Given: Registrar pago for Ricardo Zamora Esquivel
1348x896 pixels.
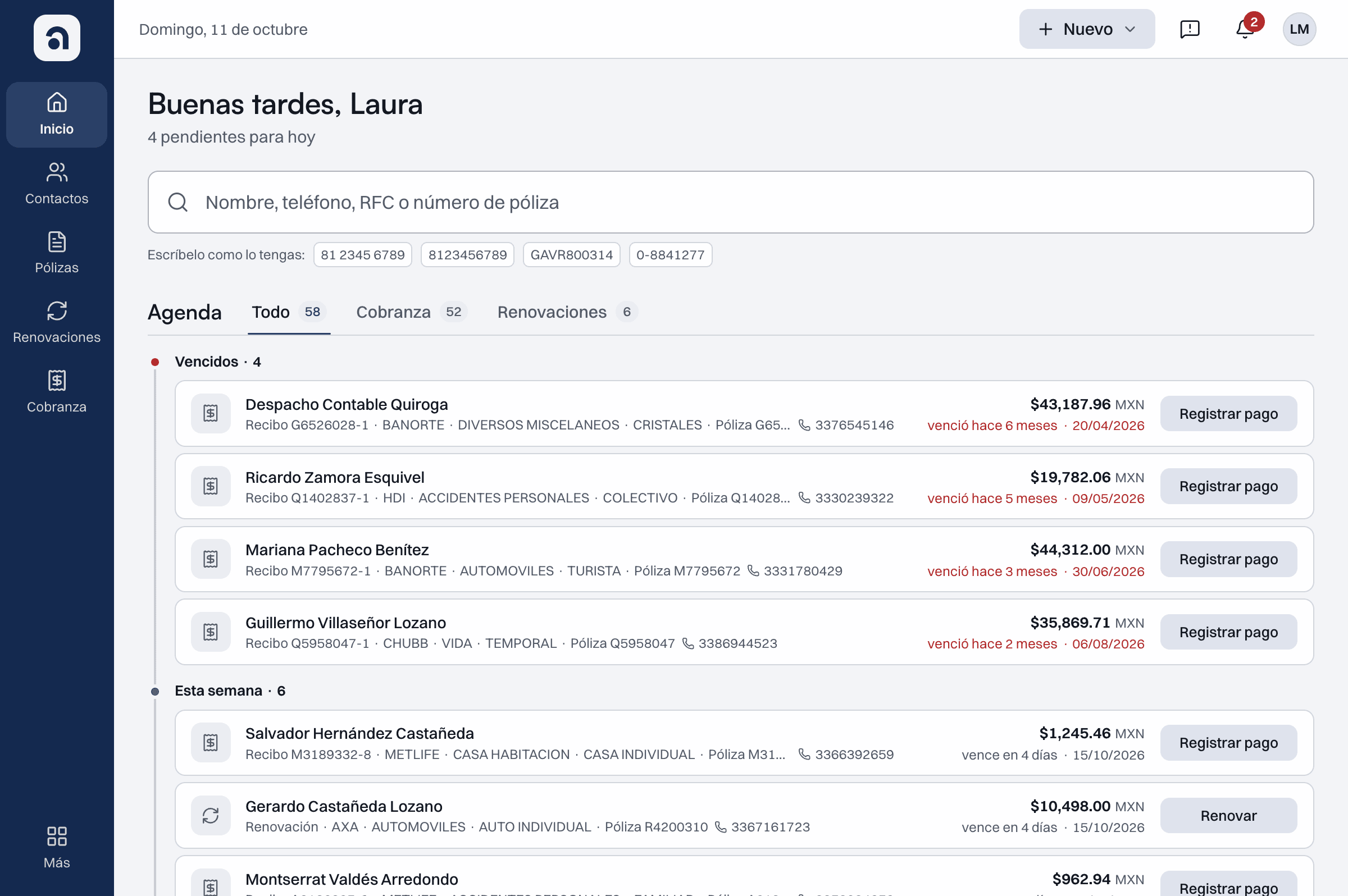Looking at the screenshot, I should coord(1228,486).
